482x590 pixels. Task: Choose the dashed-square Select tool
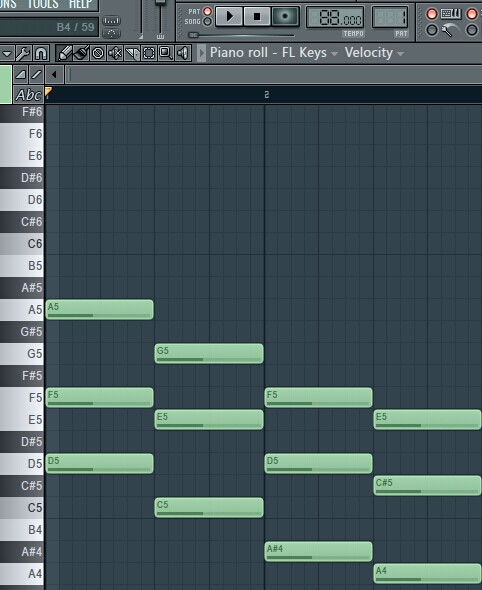tap(149, 53)
